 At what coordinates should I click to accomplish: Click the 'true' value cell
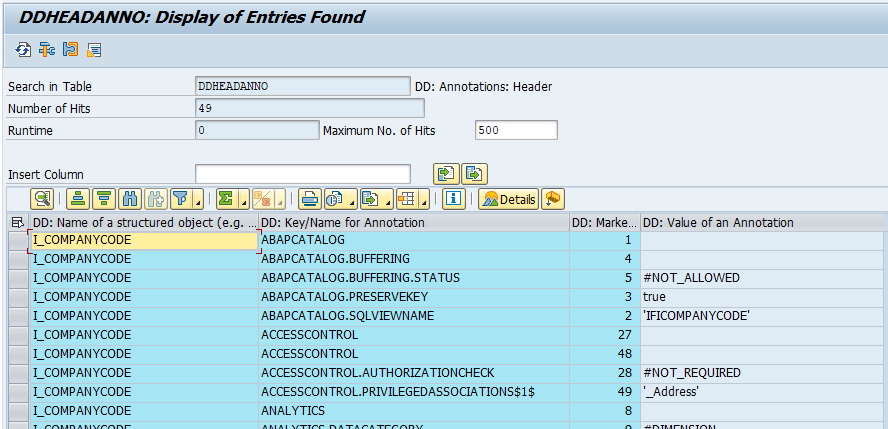click(x=763, y=297)
